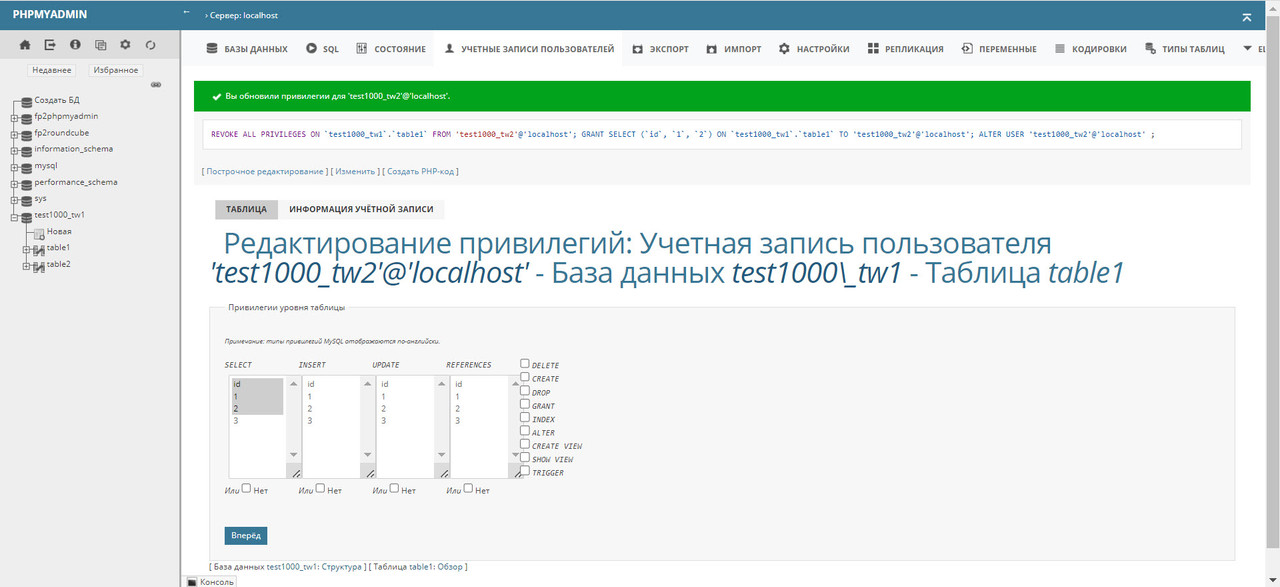This screenshot has height=587, width=1280.
Task: Expand the sys database node
Action: coord(15,199)
